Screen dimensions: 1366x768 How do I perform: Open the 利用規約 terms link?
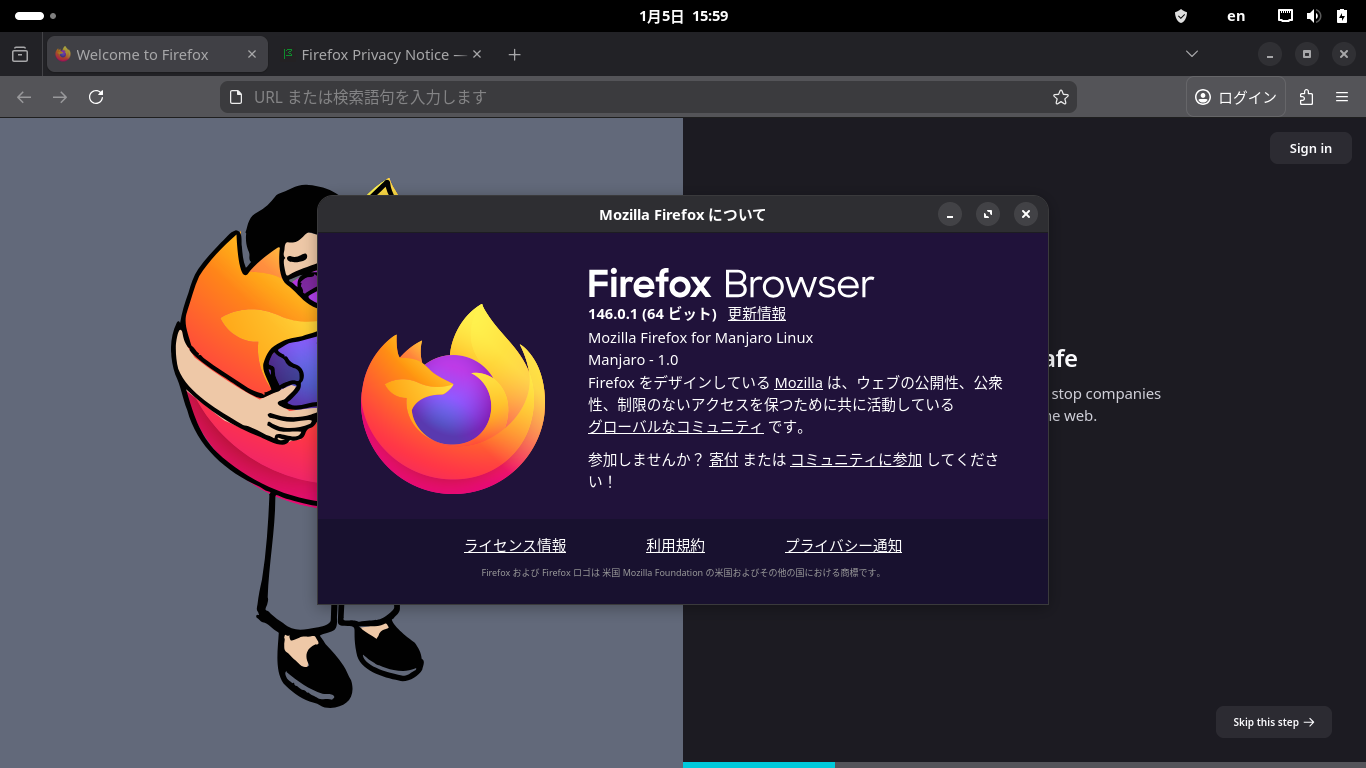click(x=676, y=545)
